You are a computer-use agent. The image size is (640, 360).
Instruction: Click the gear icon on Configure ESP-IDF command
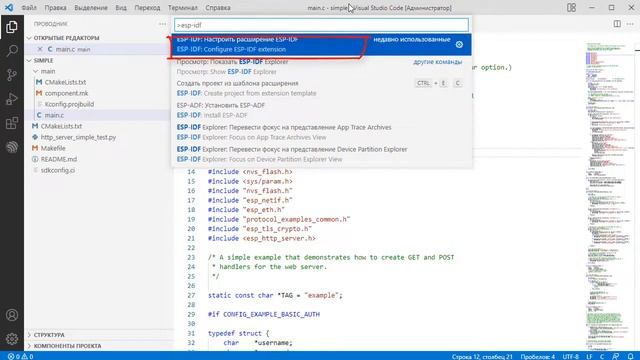click(x=459, y=44)
